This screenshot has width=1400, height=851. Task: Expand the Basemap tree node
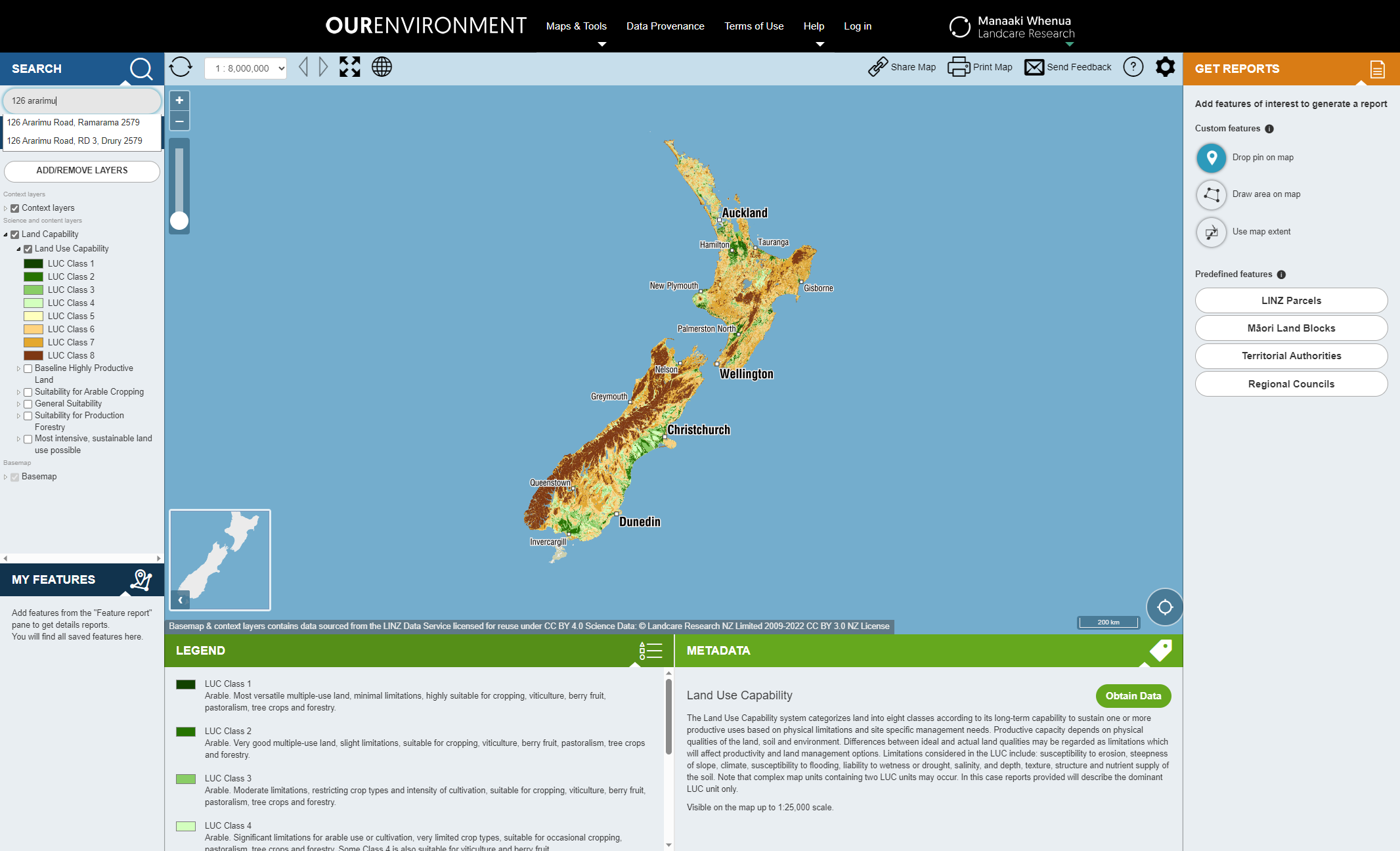pyautogui.click(x=6, y=477)
